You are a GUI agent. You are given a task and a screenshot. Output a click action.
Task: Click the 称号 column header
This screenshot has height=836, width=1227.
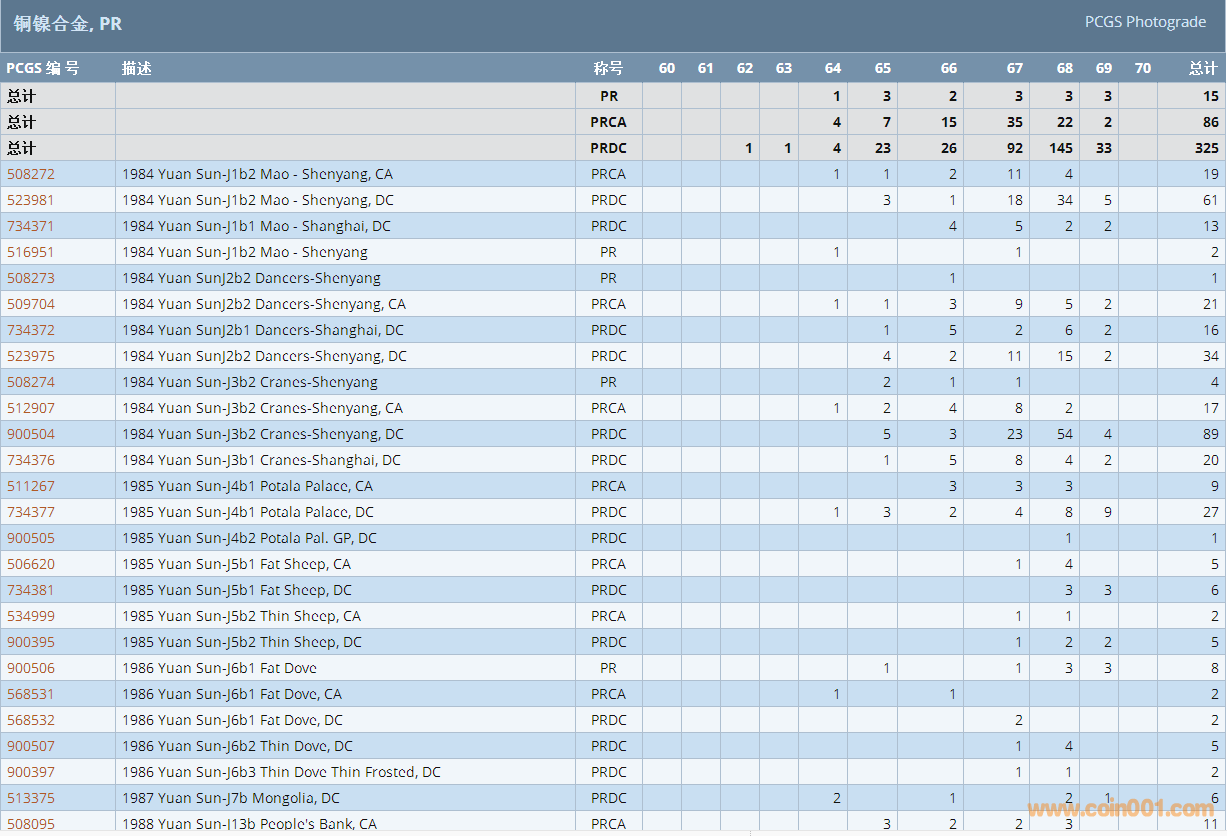(x=608, y=68)
